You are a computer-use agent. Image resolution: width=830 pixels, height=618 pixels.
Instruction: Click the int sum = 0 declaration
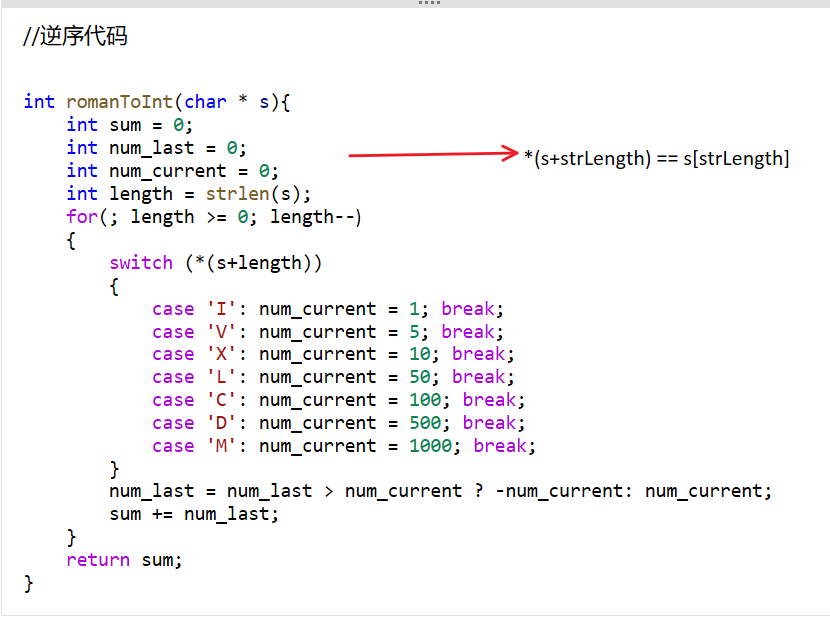tap(129, 124)
